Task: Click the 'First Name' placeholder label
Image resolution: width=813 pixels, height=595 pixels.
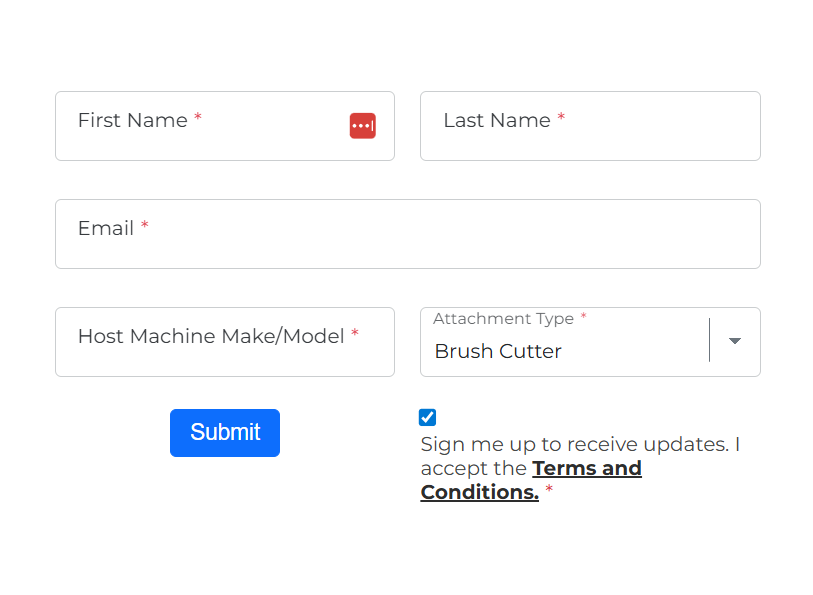Action: pos(132,120)
